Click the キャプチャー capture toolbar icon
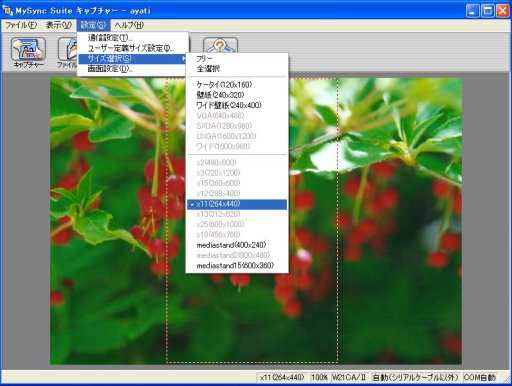Viewport: 512px width, 386px height. pyautogui.click(x=29, y=53)
